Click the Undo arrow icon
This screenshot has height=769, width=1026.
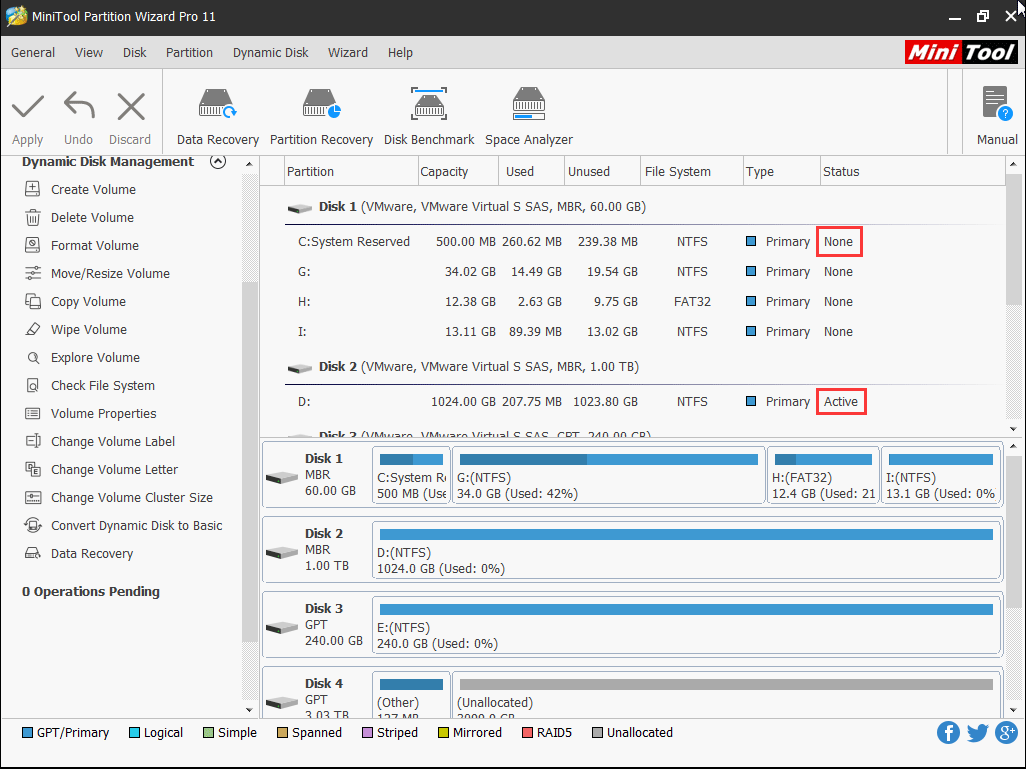click(79, 105)
